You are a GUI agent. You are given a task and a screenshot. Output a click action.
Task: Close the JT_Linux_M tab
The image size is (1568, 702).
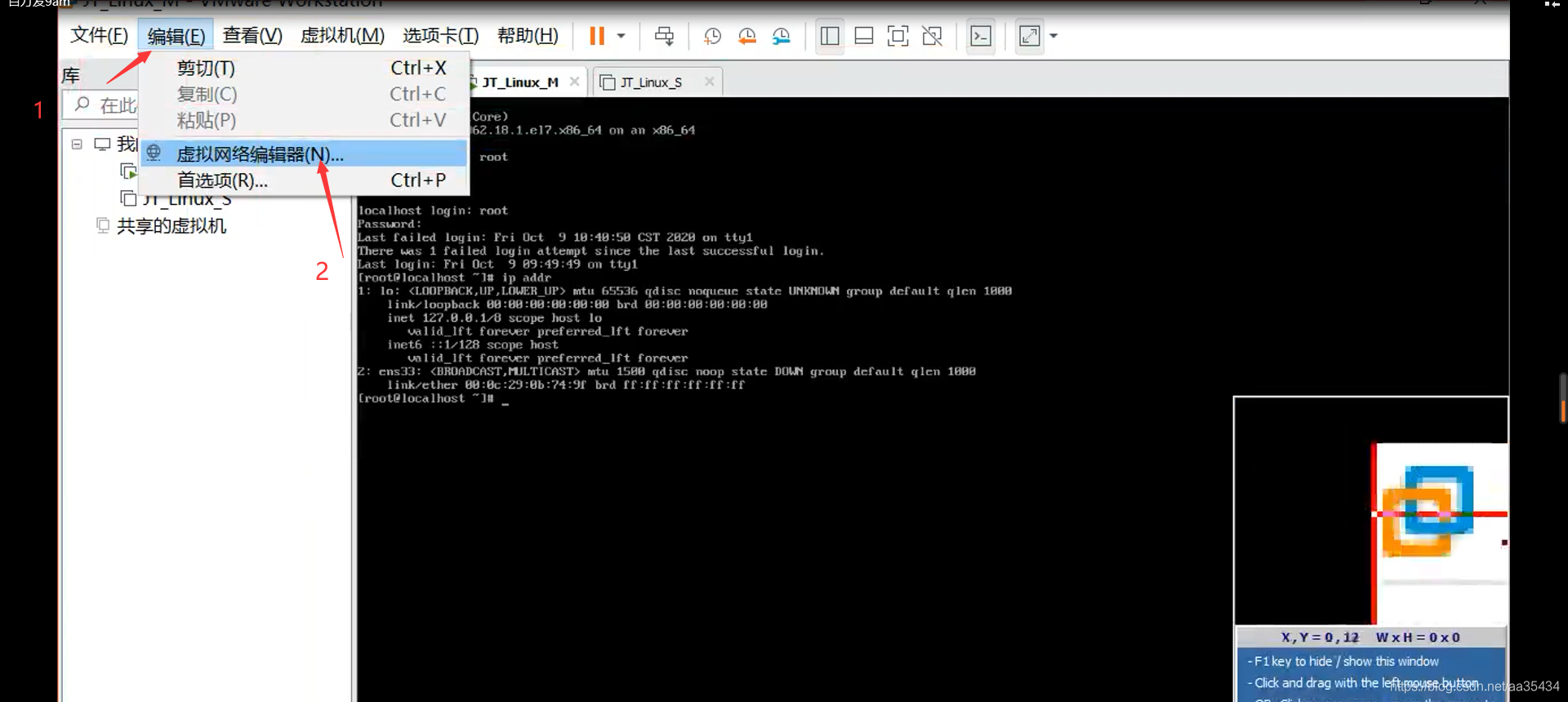[x=575, y=82]
